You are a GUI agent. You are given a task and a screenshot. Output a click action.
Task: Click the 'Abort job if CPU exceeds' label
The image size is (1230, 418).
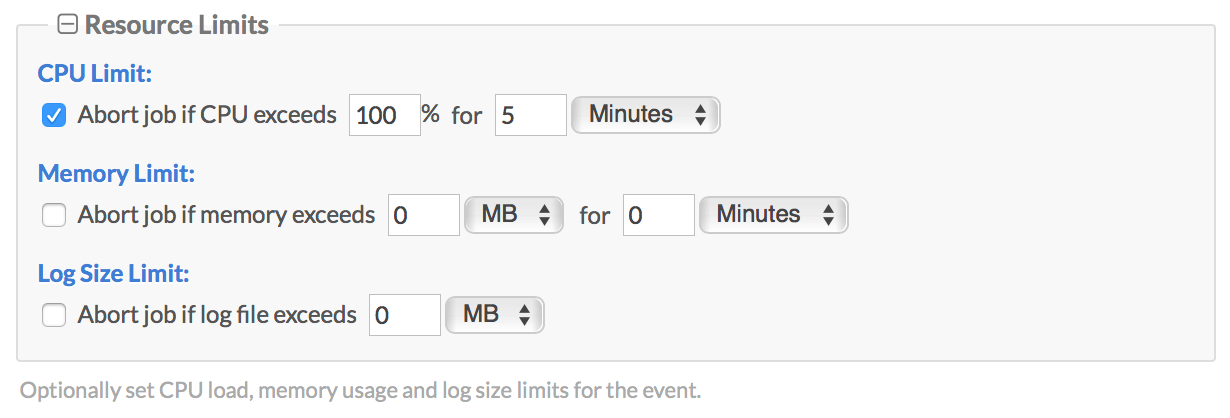pos(207,115)
